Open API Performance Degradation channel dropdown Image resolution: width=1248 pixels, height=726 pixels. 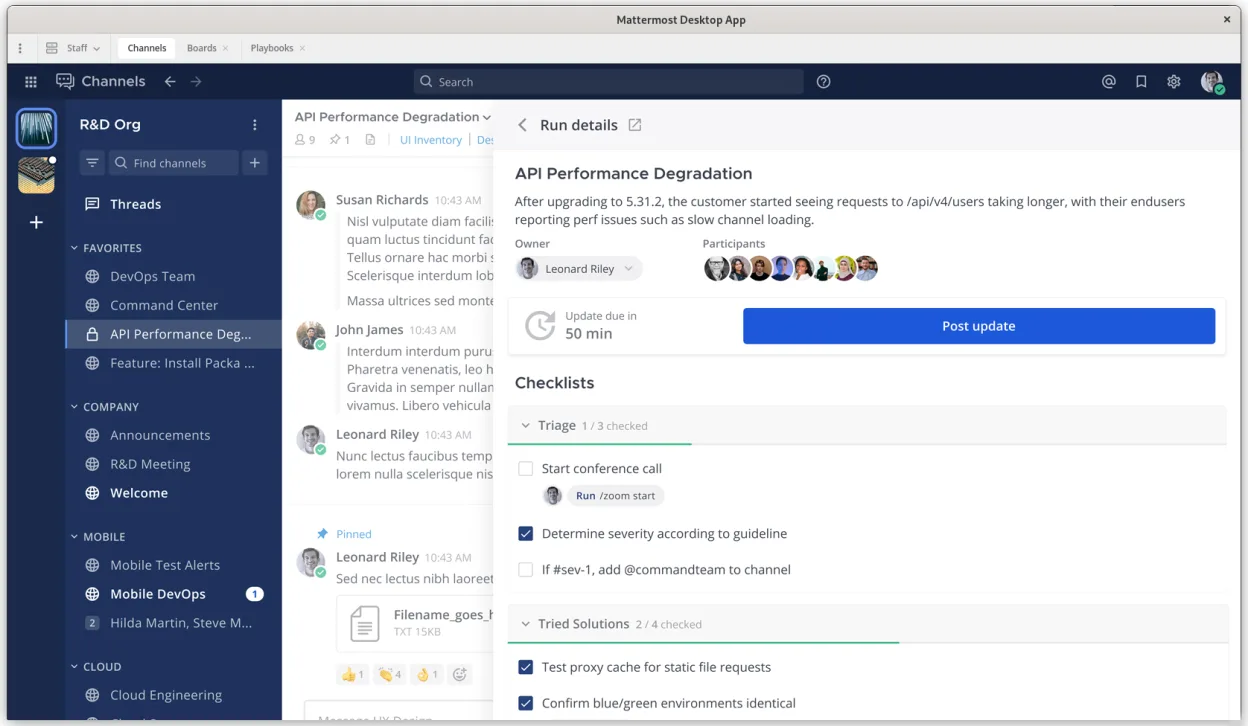(393, 117)
